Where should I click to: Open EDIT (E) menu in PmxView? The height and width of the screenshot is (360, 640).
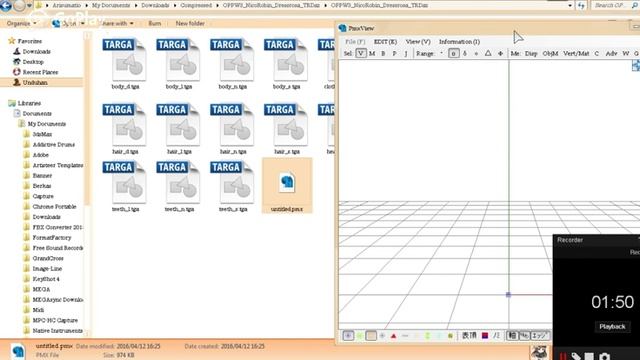[x=385, y=42]
